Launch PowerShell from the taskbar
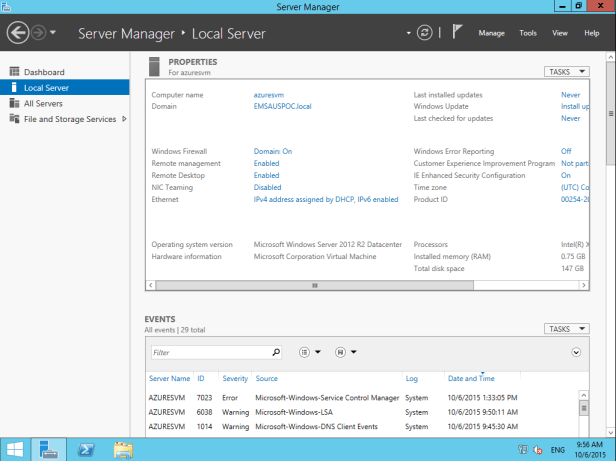Viewport: 616px width, 461px height. (86, 450)
